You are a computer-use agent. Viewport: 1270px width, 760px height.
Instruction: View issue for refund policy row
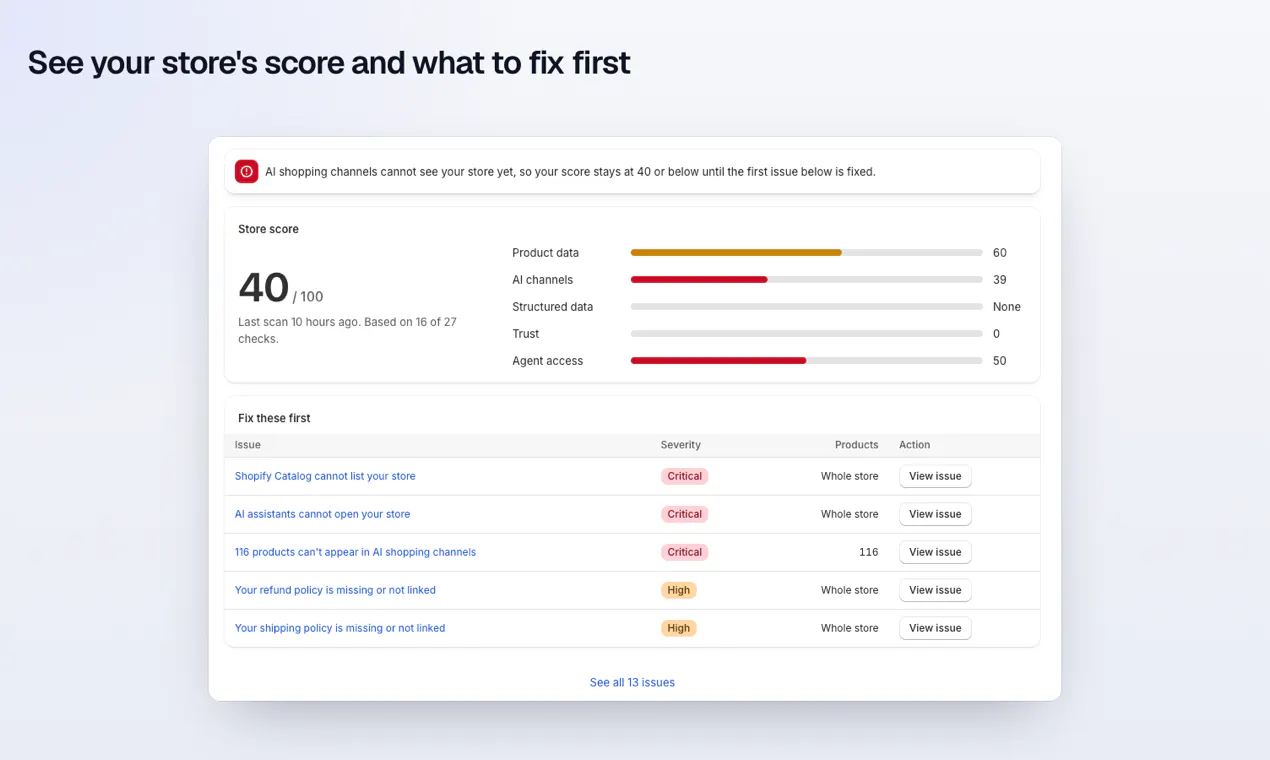click(x=935, y=590)
